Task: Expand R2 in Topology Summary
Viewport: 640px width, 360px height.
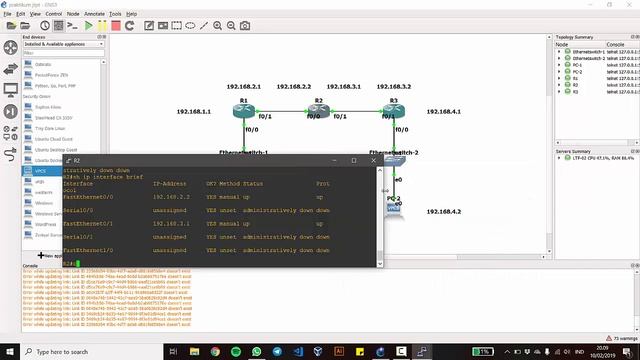Action: point(559,85)
